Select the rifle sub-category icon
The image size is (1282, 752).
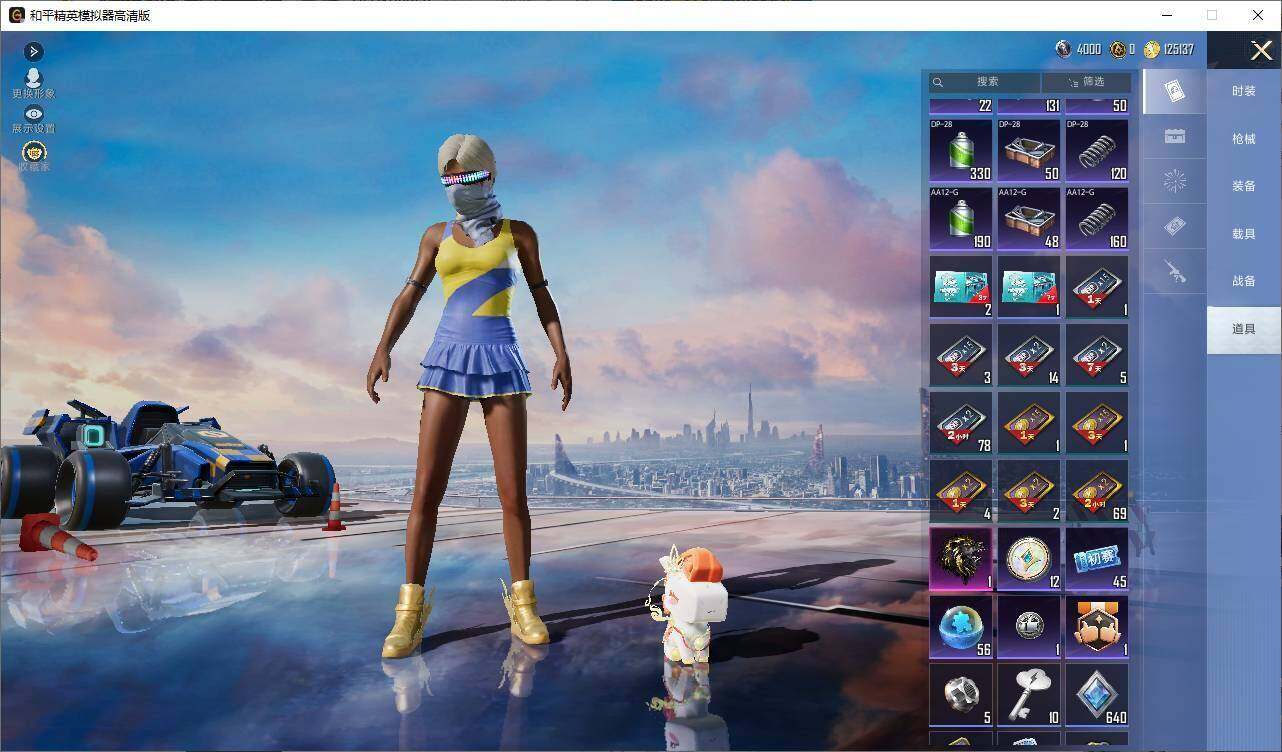1175,271
